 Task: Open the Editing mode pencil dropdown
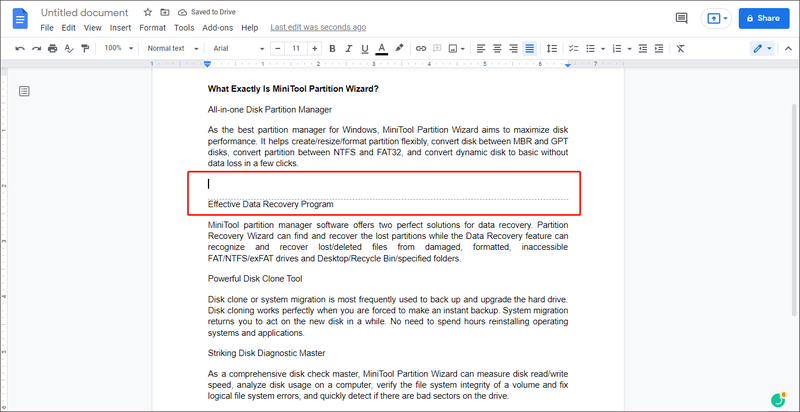(762, 48)
